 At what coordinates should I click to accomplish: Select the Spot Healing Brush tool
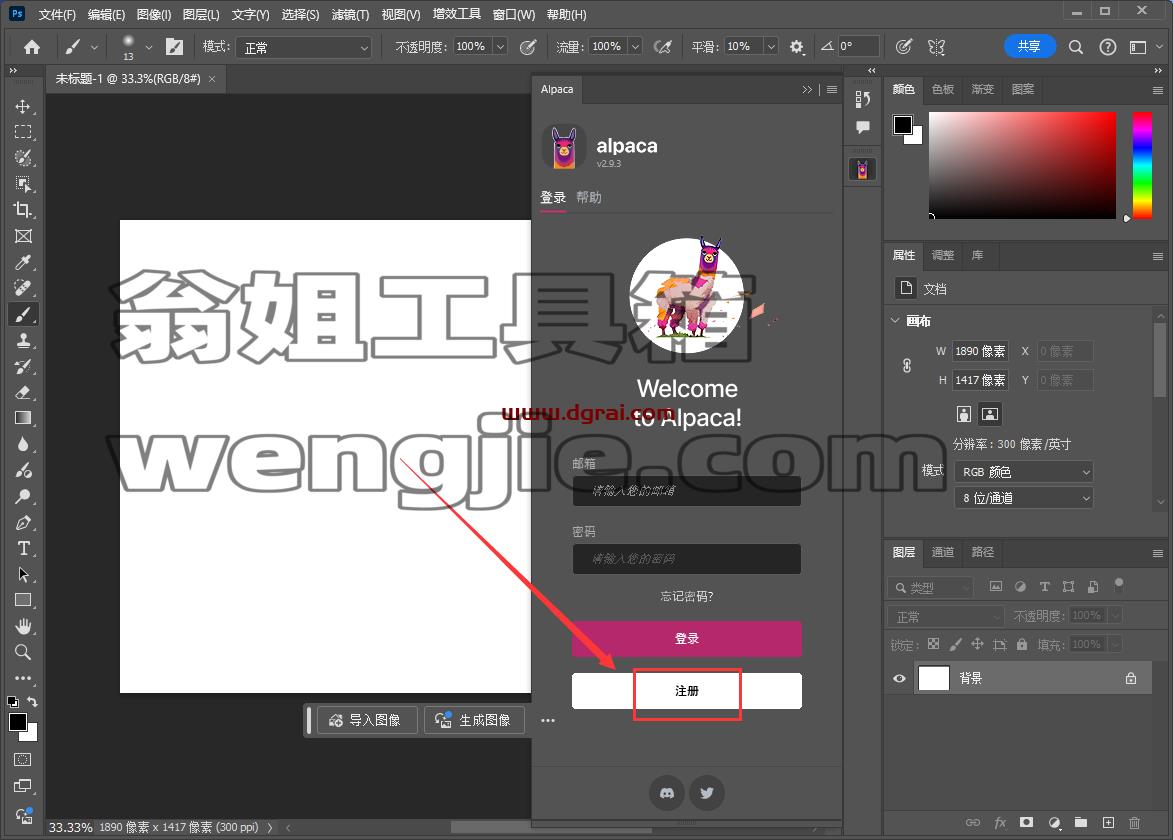tap(22, 288)
